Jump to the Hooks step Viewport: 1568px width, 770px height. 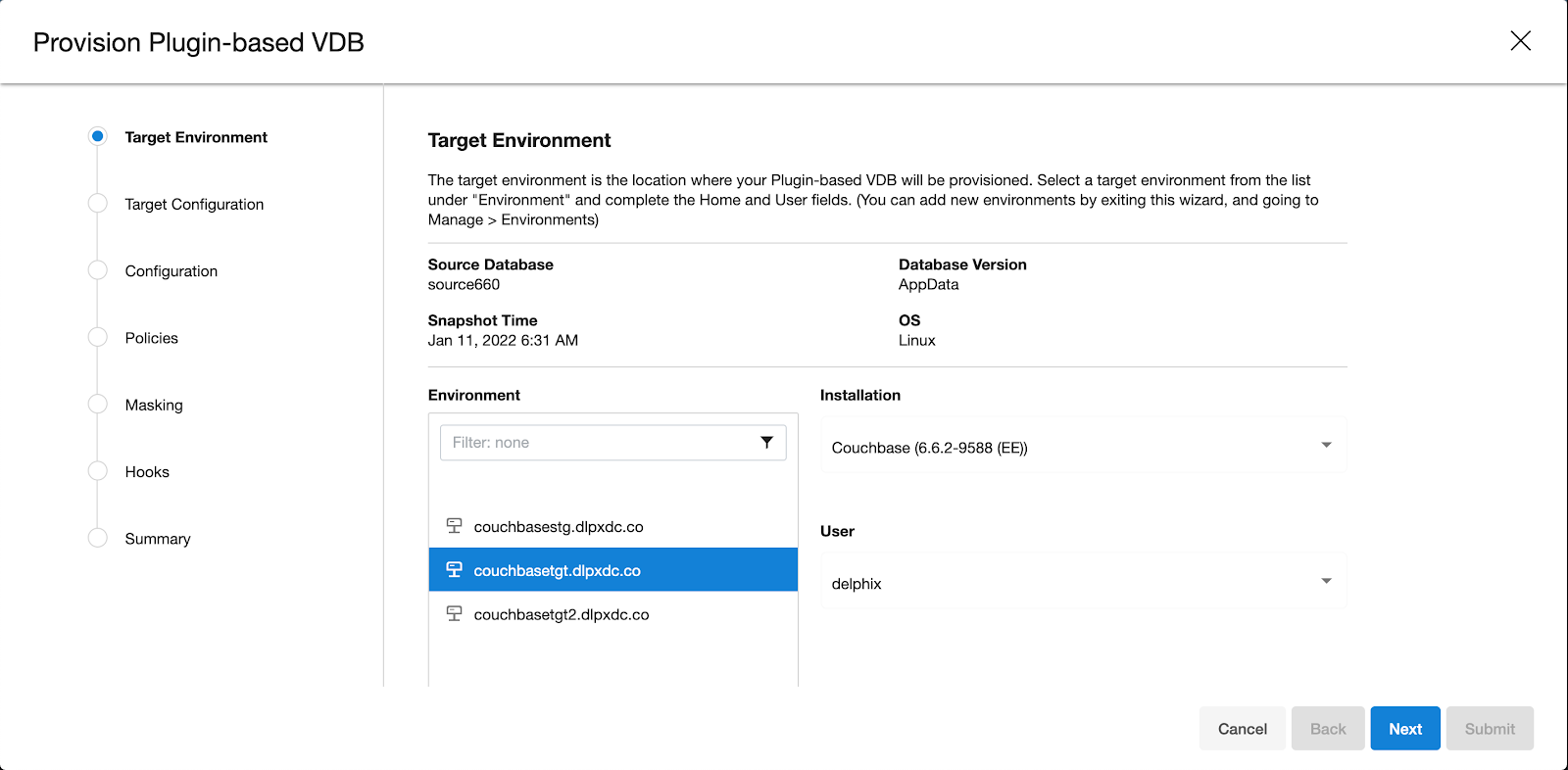coord(147,472)
